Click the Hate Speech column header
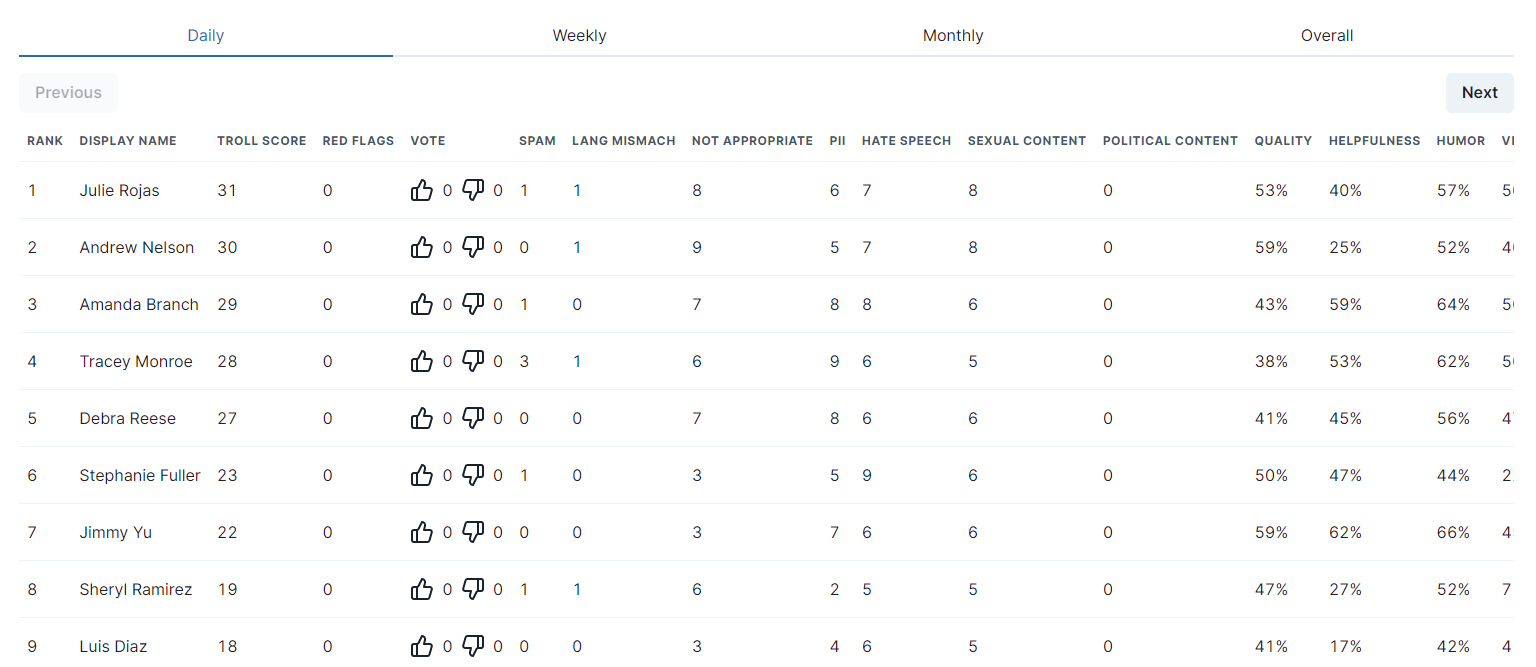This screenshot has width=1536, height=667. click(906, 141)
